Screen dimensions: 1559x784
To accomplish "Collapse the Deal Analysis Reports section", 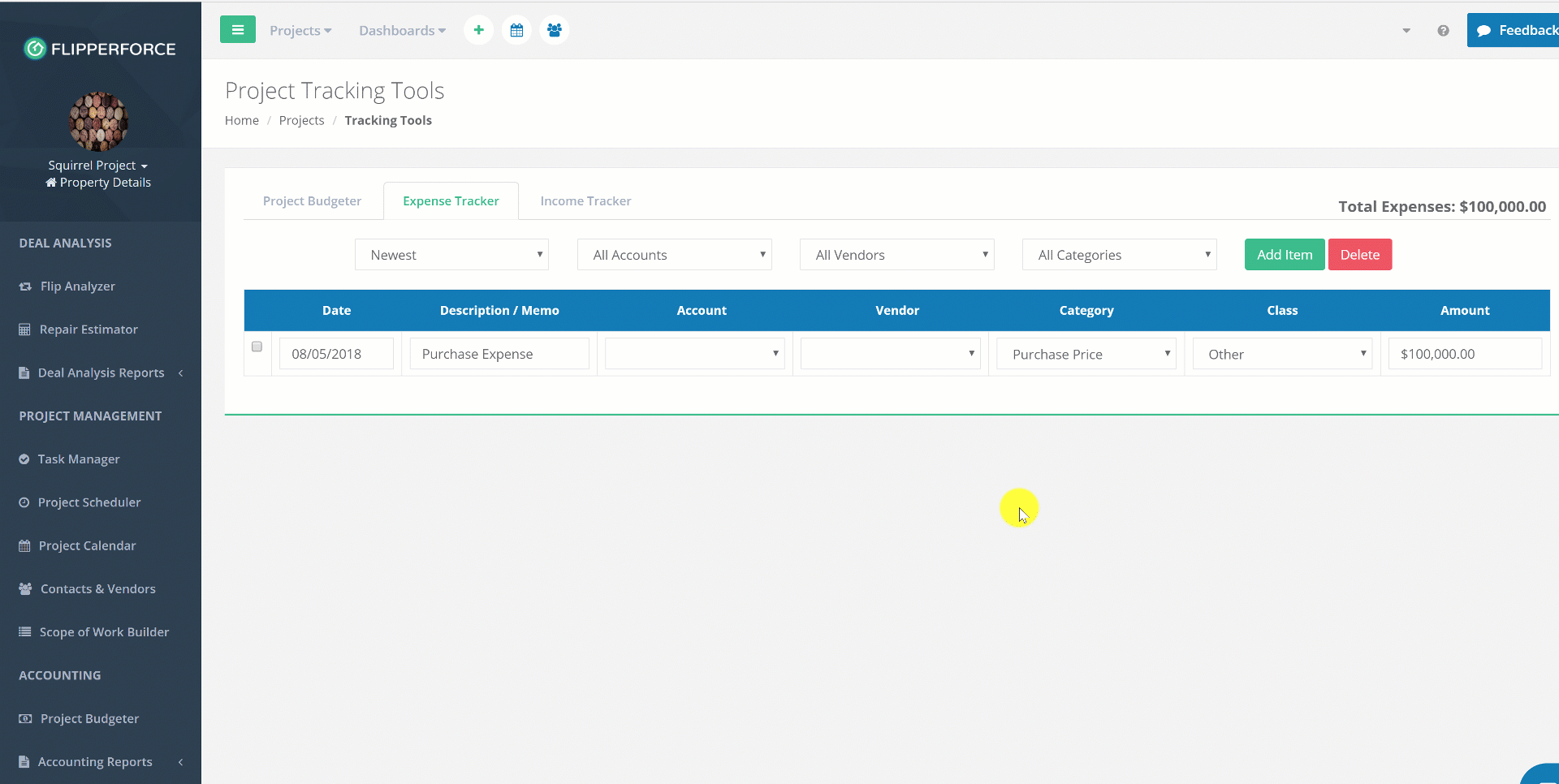I will (180, 373).
